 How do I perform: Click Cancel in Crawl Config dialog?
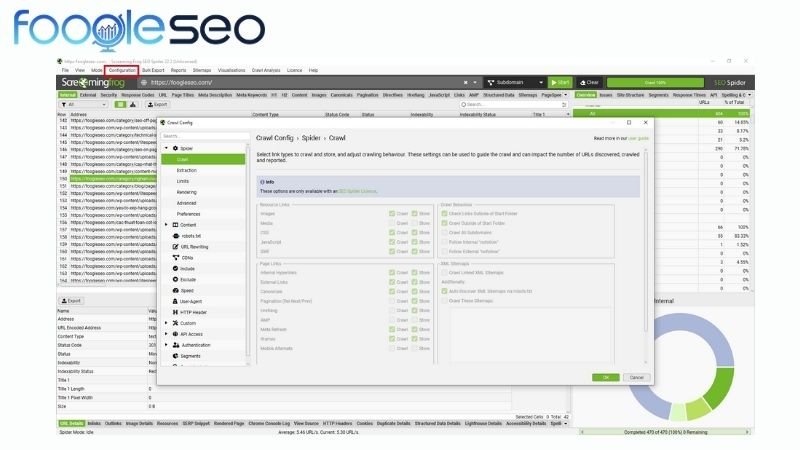tap(637, 378)
